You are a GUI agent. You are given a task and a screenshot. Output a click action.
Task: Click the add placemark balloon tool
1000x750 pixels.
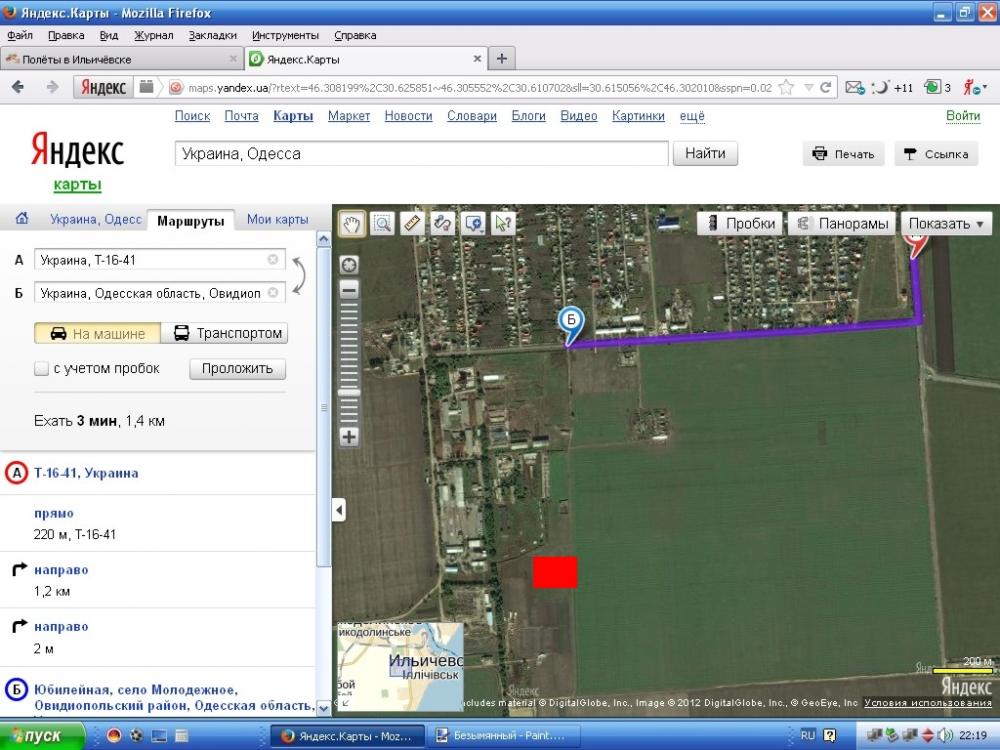[473, 224]
